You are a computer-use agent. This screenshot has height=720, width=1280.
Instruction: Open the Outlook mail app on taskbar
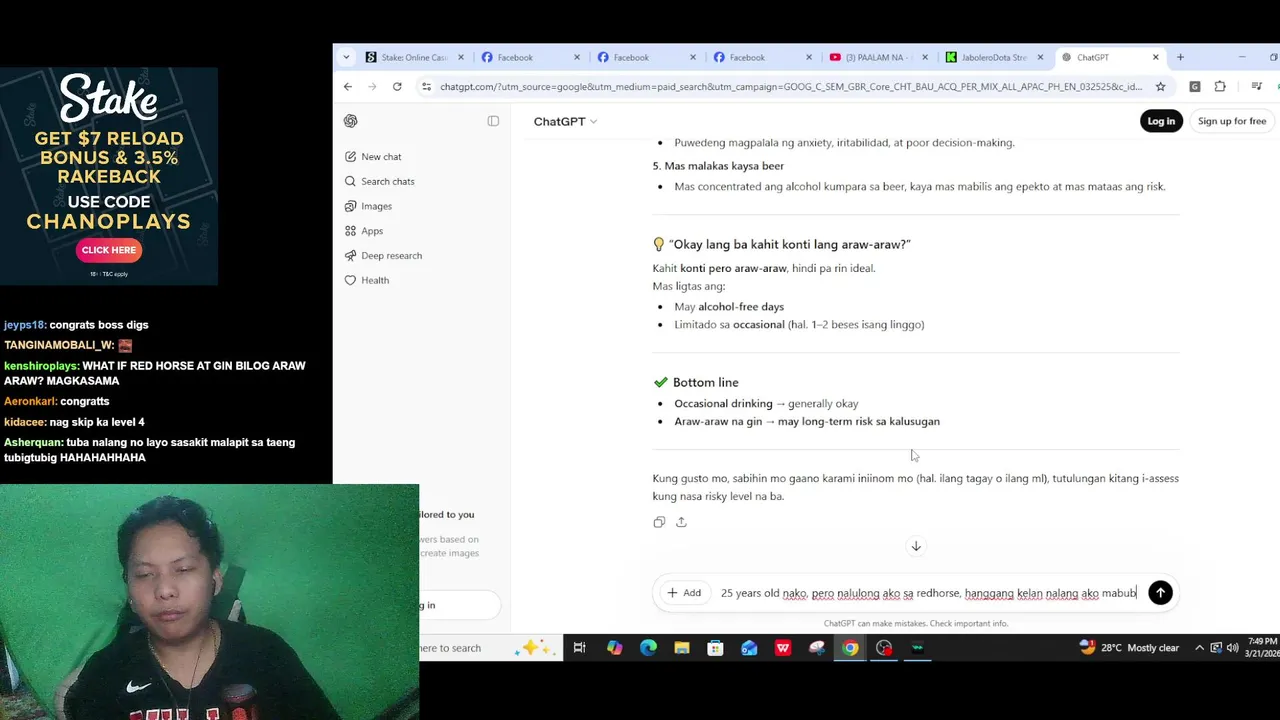(749, 648)
